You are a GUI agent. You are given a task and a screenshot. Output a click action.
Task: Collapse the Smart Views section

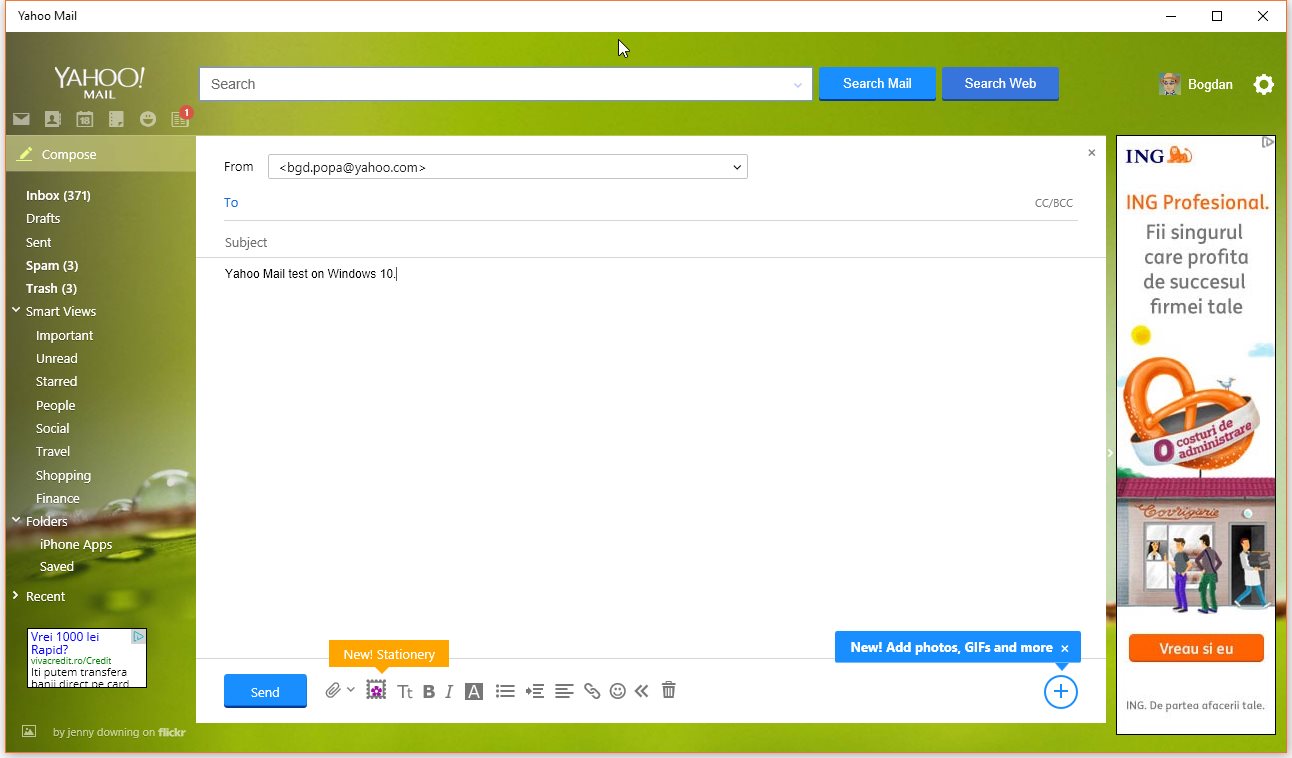pos(16,311)
